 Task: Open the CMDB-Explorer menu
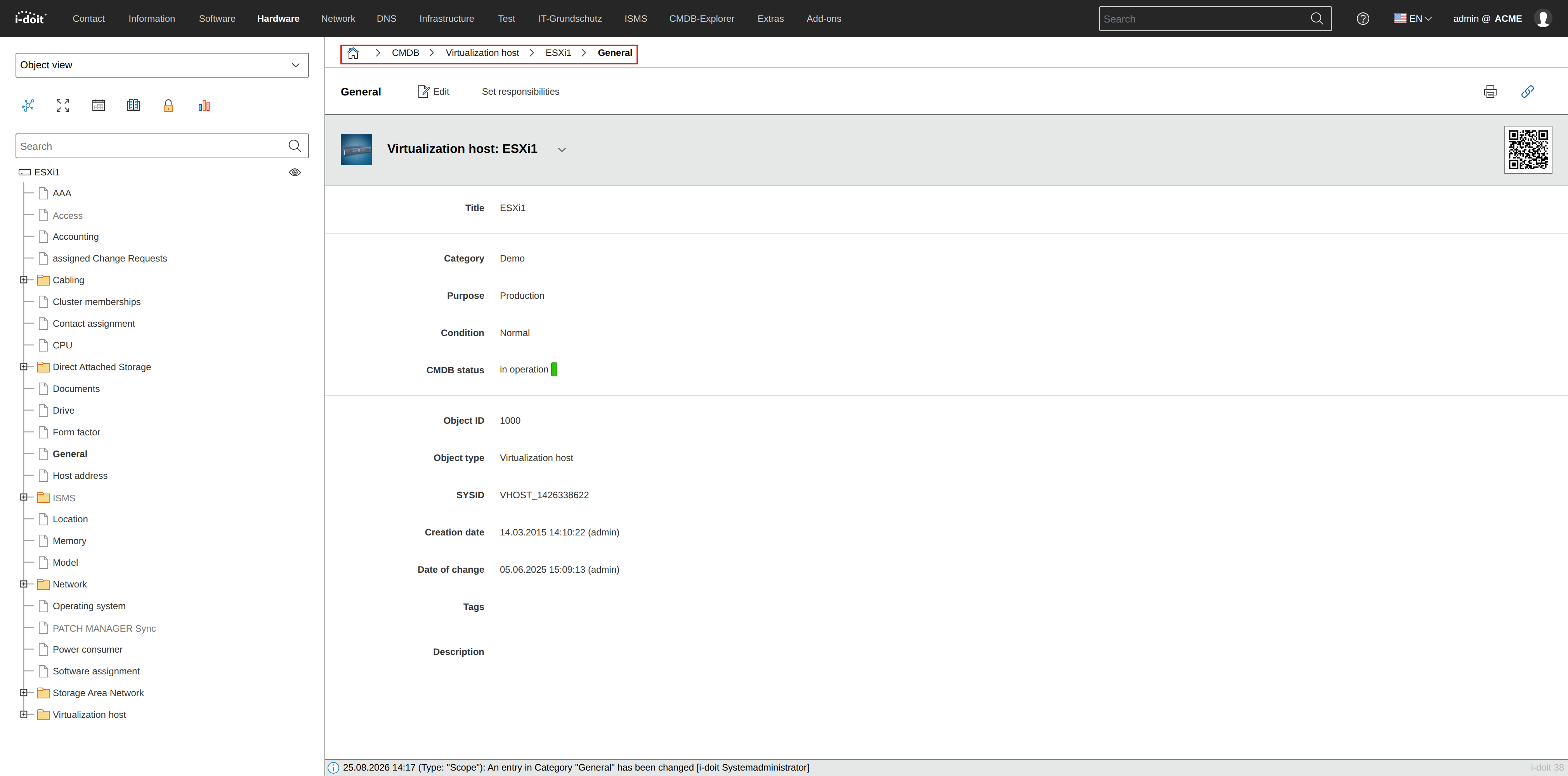point(702,19)
